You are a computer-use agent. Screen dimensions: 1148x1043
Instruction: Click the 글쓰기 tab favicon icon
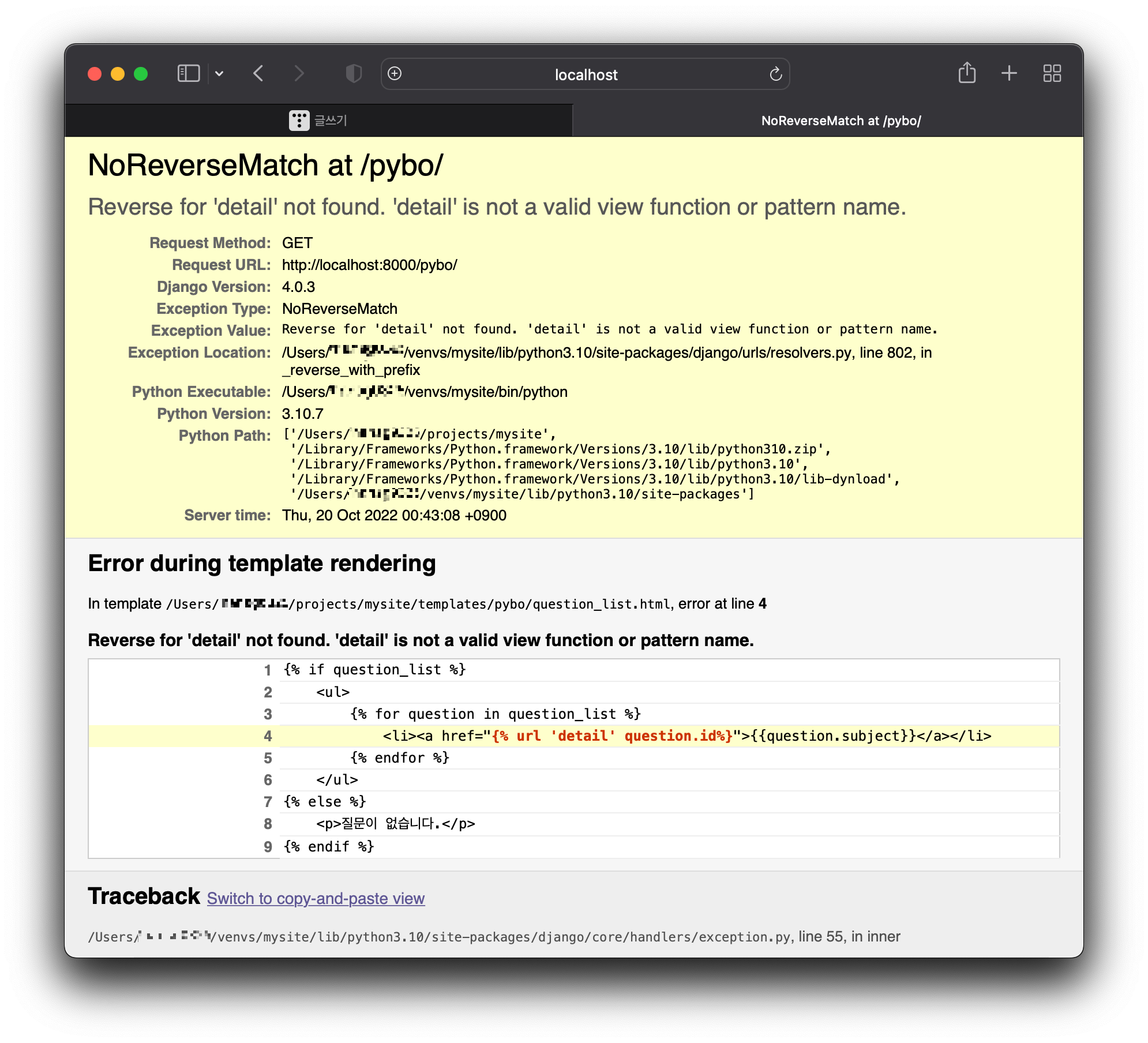[x=299, y=121]
